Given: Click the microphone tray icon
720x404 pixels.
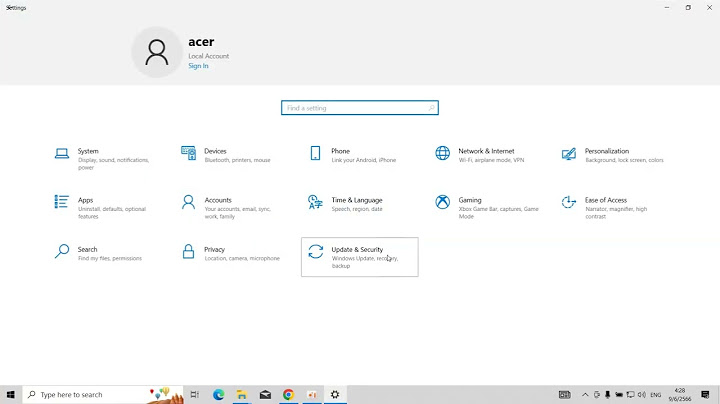Looking at the screenshot, I should (608, 394).
